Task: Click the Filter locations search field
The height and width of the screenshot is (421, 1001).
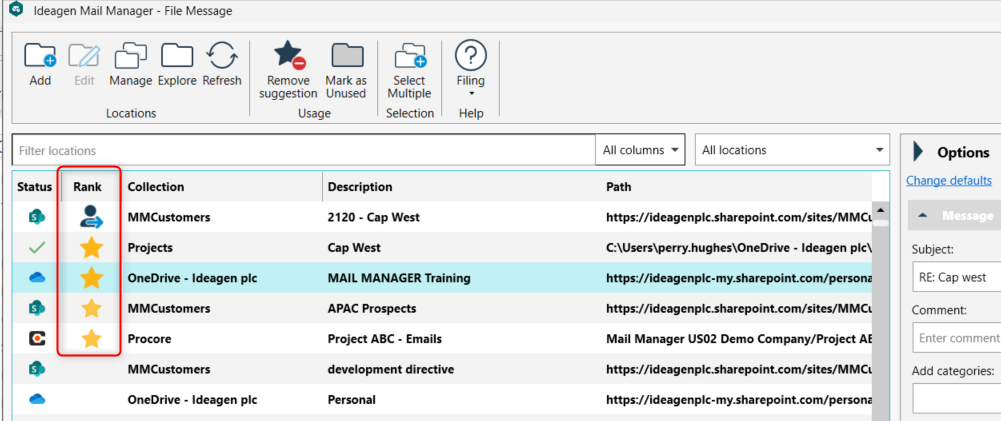Action: (x=300, y=150)
